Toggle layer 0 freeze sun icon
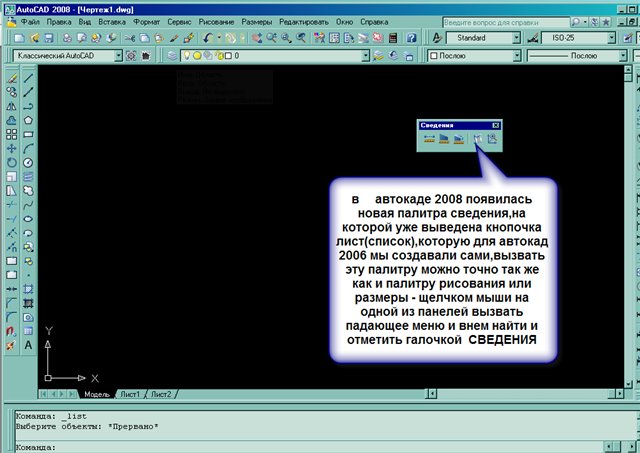The height and width of the screenshot is (453, 640). [197, 56]
